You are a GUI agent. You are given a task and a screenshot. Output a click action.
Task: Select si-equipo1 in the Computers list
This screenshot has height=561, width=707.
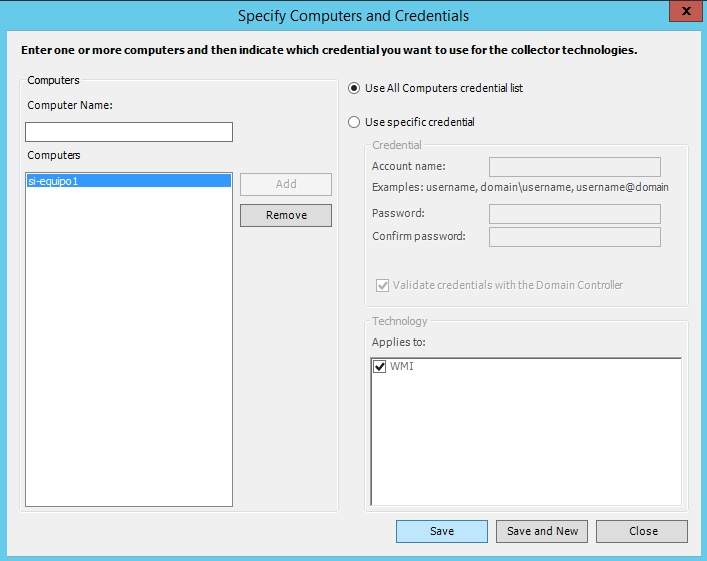coord(58,181)
